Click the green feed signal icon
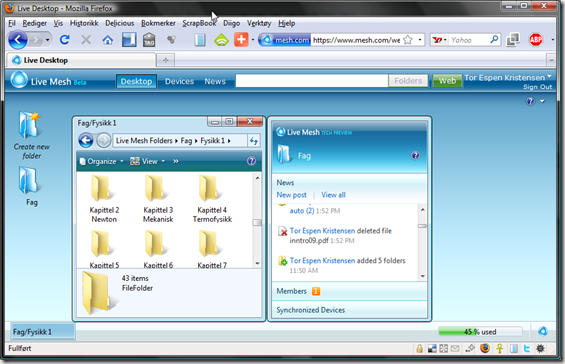This screenshot has height=364, width=565. (x=221, y=40)
